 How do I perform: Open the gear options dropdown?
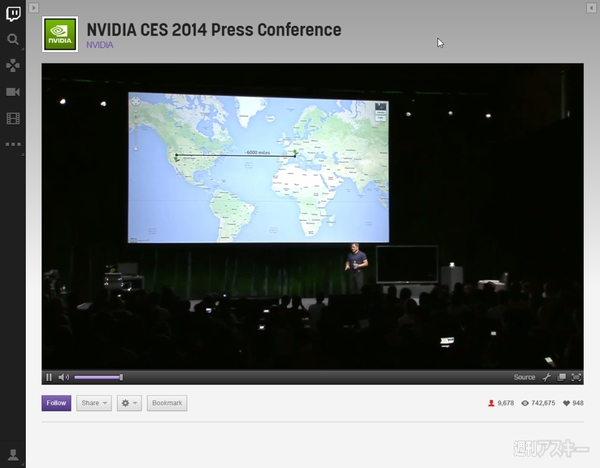pyautogui.click(x=129, y=403)
